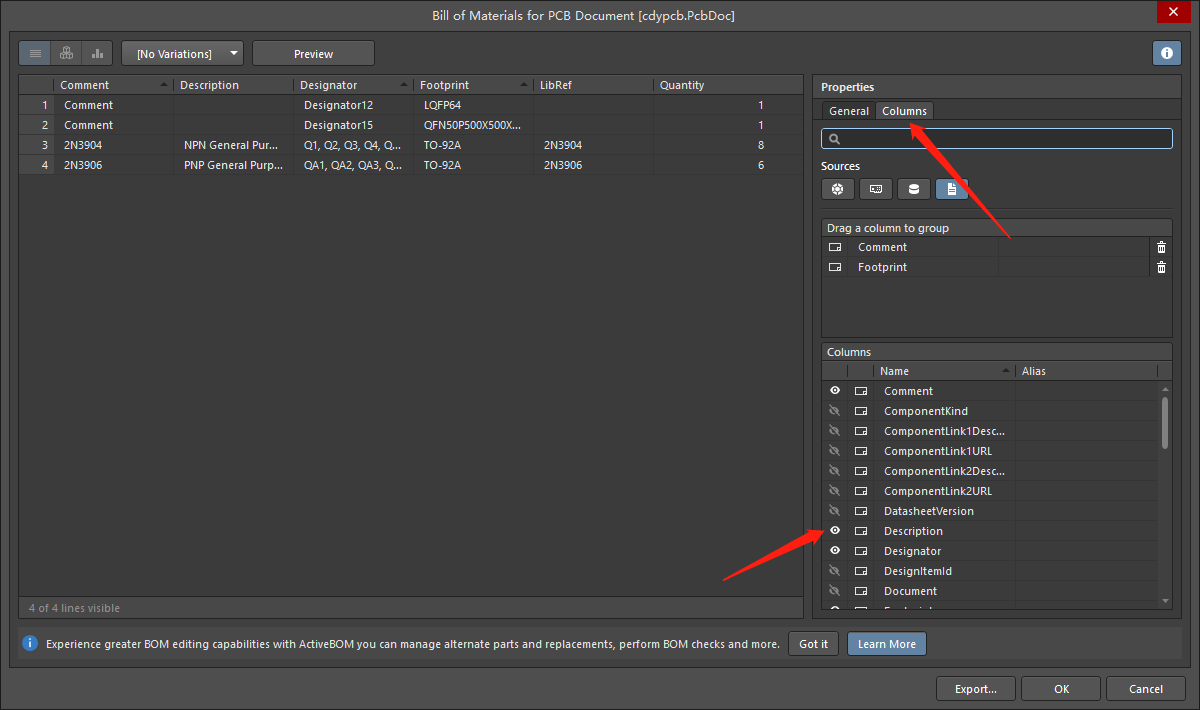Click the column icon next to grouped Comment
This screenshot has width=1200, height=710.
836,247
